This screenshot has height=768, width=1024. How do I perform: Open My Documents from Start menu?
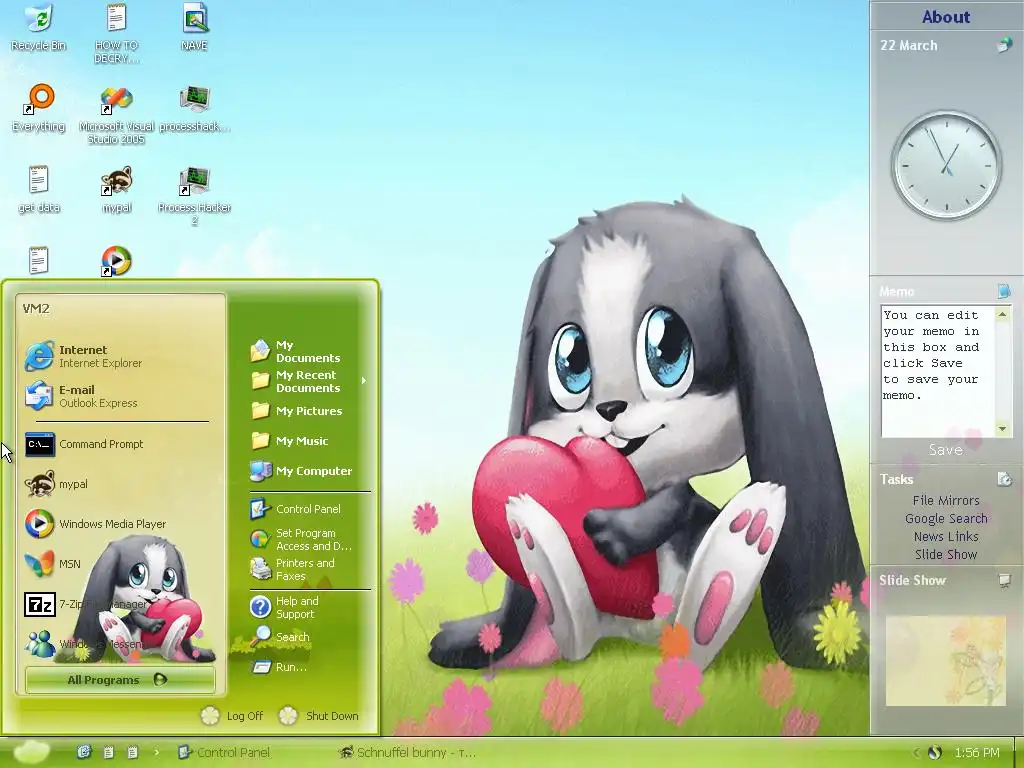tap(307, 351)
